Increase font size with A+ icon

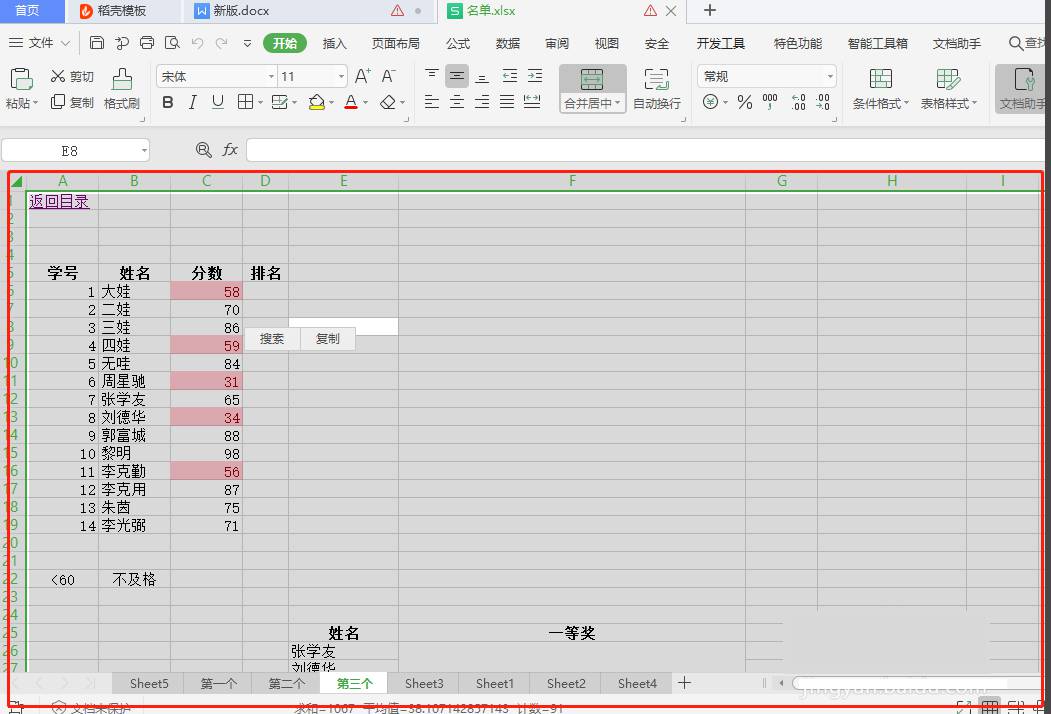(x=362, y=76)
